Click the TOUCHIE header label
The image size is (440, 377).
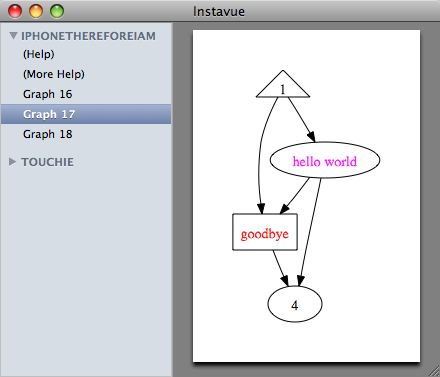coord(47,162)
